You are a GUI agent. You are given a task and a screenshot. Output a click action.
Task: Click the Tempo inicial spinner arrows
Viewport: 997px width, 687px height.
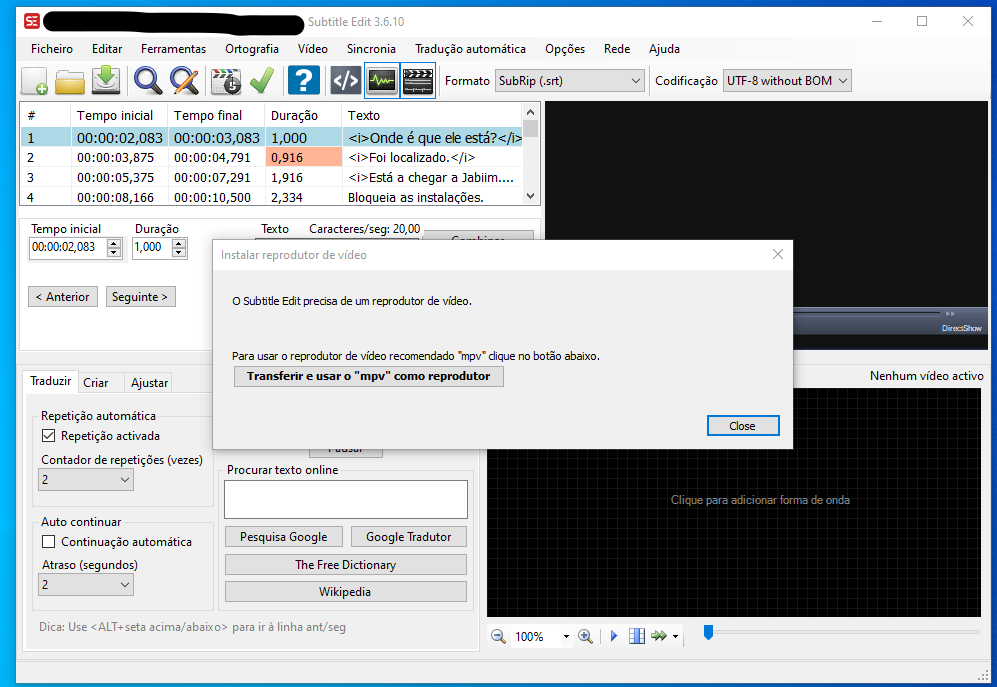(x=114, y=247)
